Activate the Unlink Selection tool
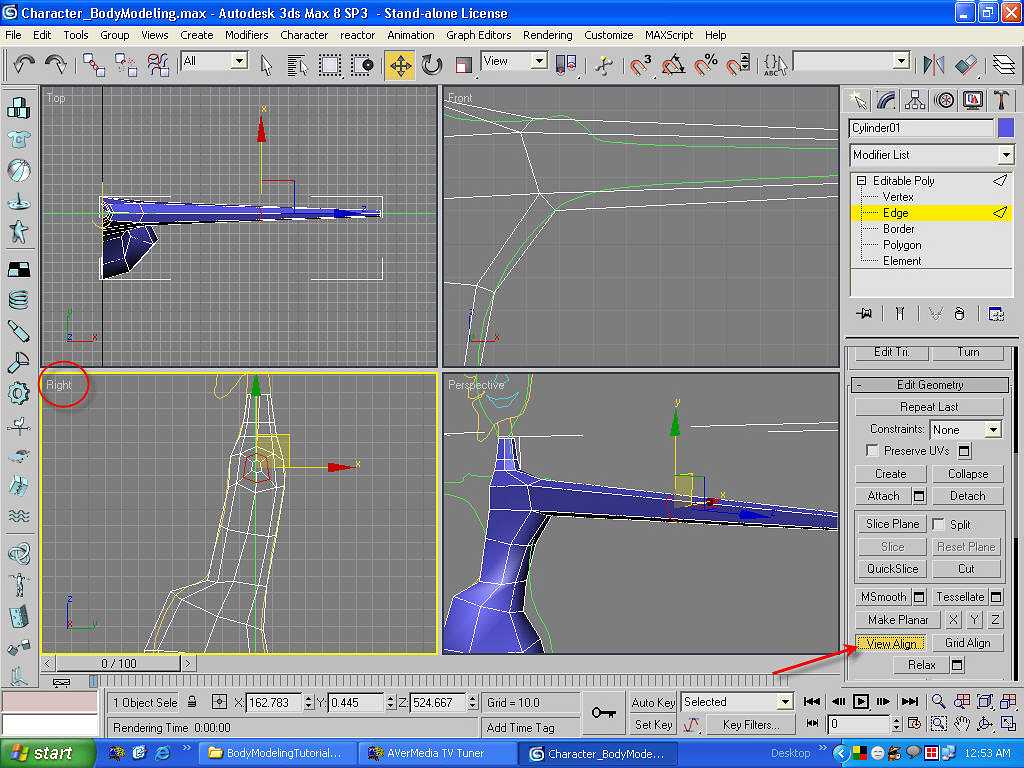1024x768 pixels. (x=126, y=64)
